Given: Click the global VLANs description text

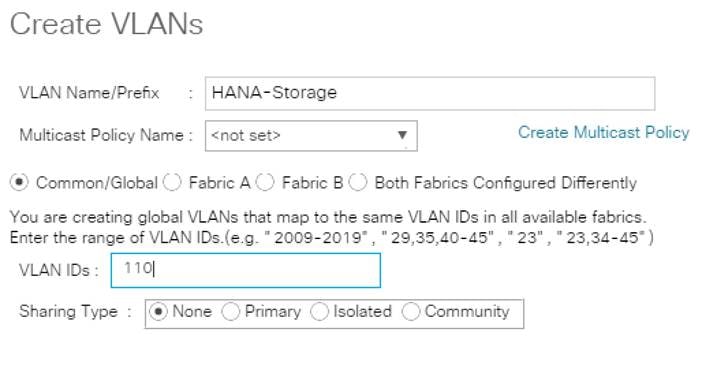Looking at the screenshot, I should tap(328, 217).
